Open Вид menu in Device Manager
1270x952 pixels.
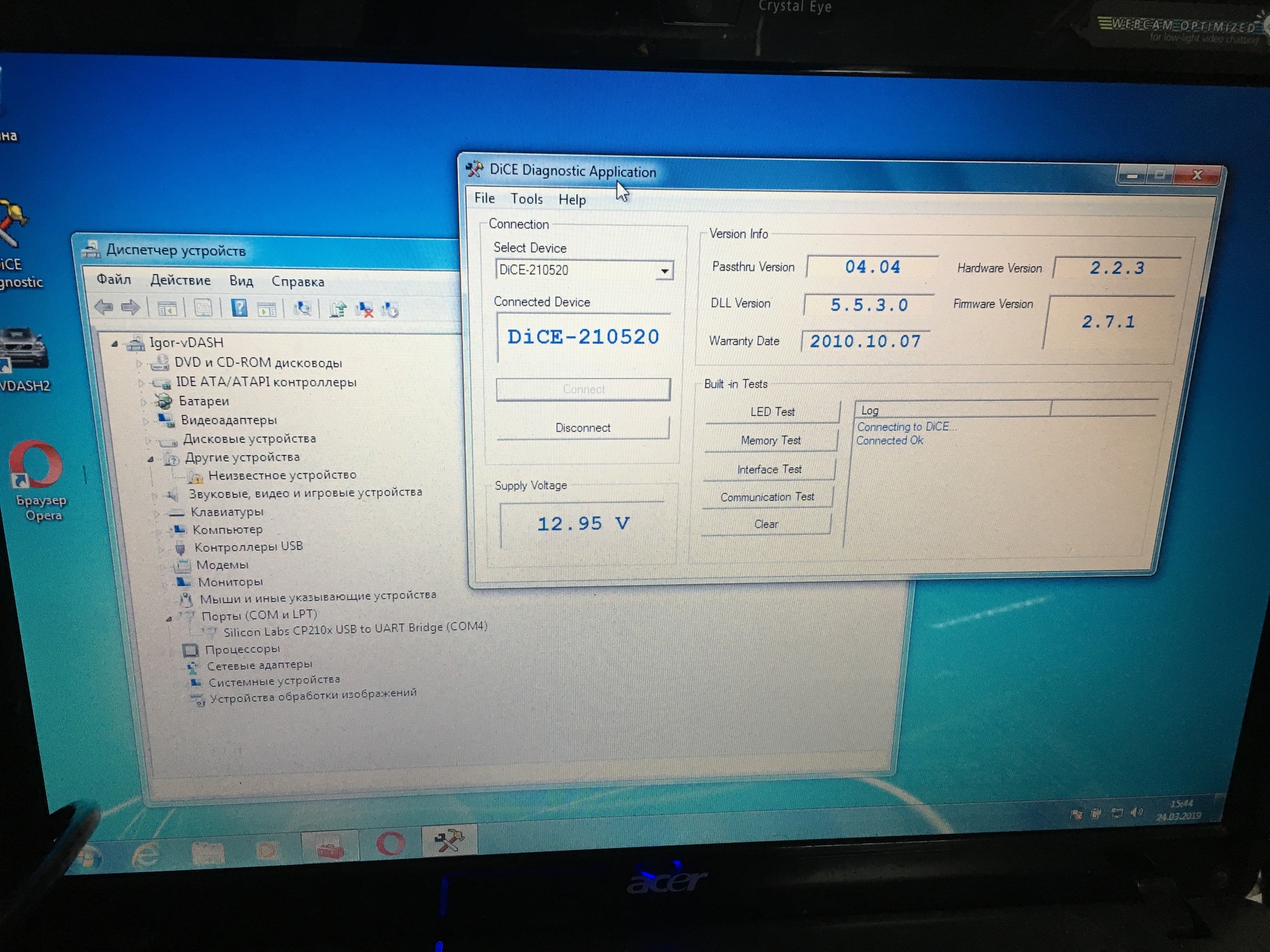(241, 281)
